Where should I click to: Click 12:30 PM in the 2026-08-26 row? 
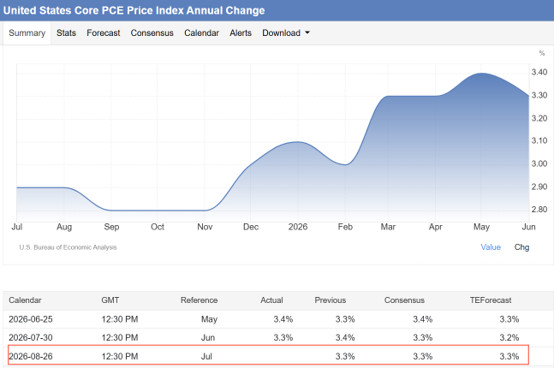pyautogui.click(x=120, y=356)
